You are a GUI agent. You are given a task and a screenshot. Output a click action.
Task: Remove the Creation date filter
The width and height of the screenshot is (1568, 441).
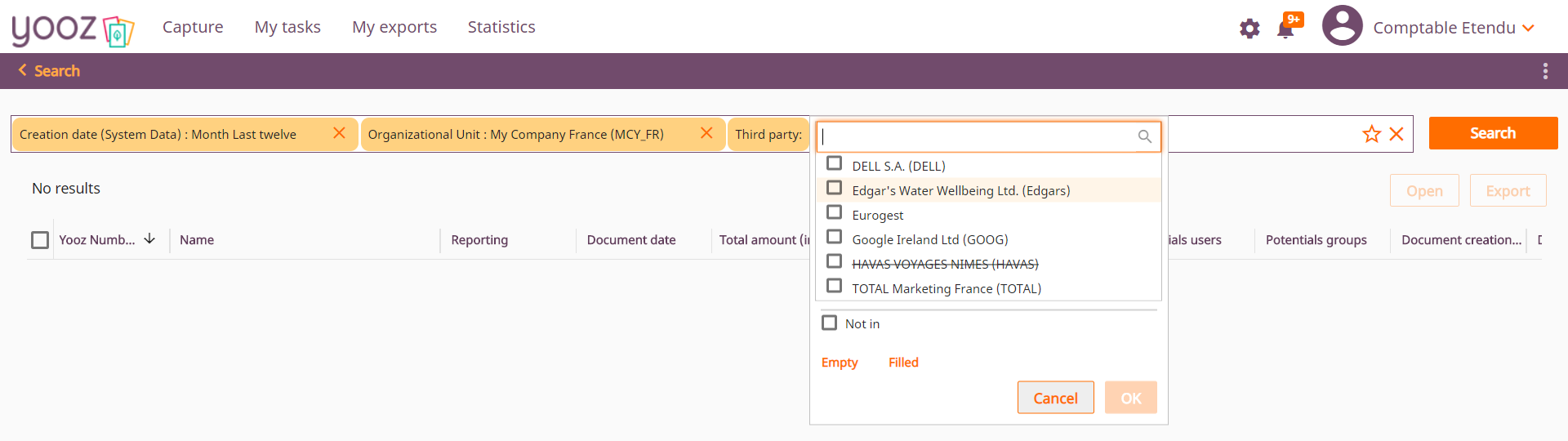[x=339, y=133]
